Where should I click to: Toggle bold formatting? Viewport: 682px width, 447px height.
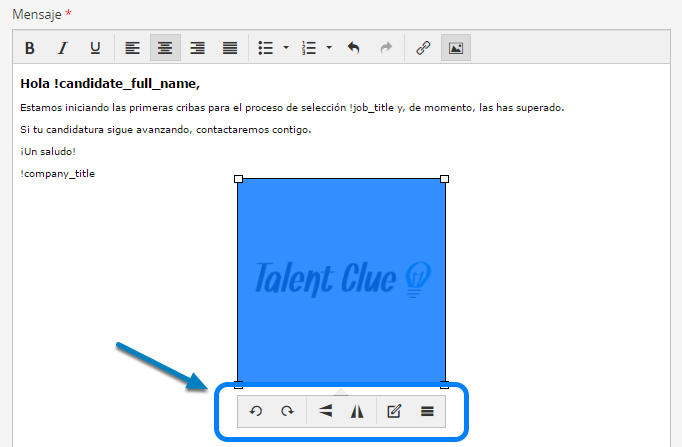pyautogui.click(x=30, y=48)
